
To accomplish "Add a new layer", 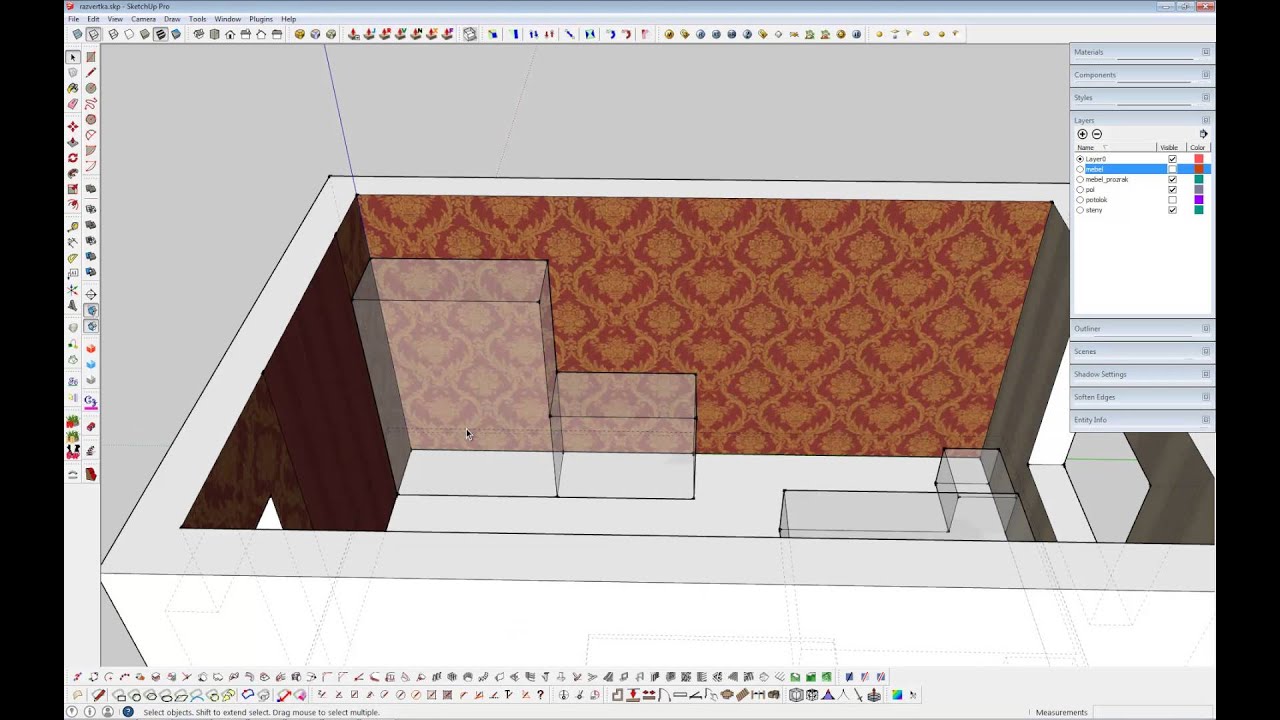I will 1082,134.
